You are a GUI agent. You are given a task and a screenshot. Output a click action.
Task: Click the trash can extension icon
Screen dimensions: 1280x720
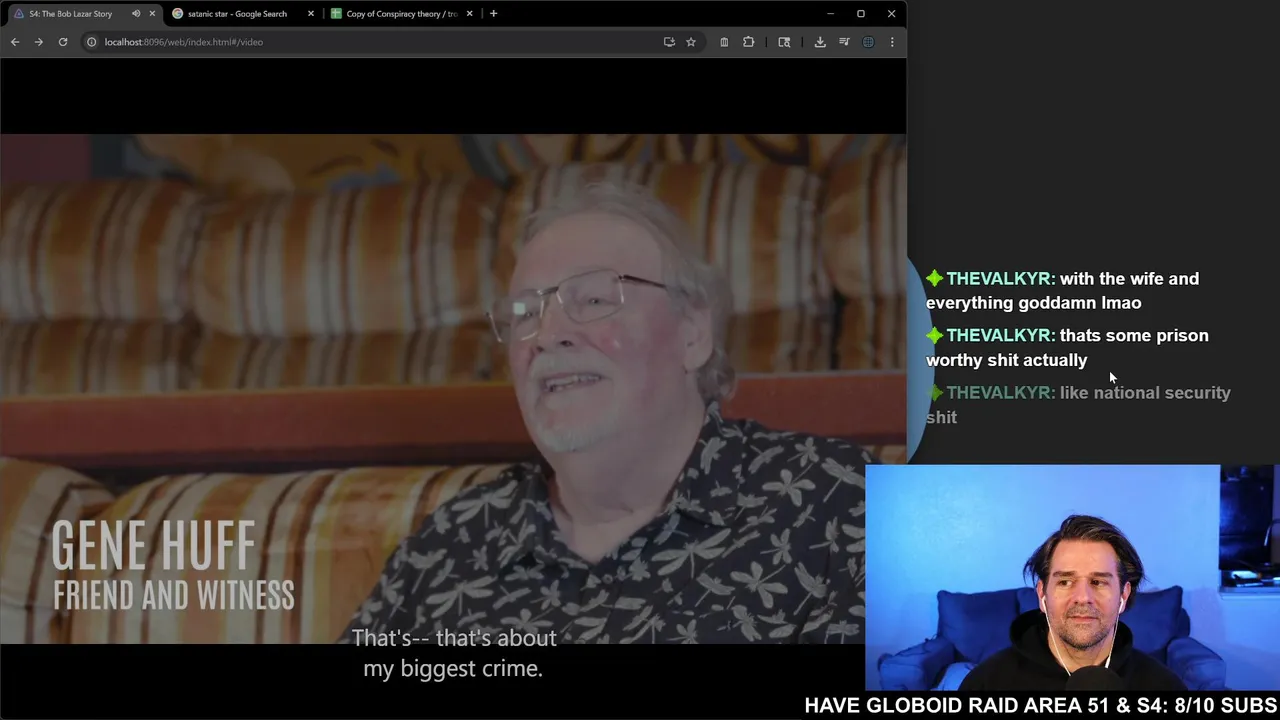pos(724,42)
